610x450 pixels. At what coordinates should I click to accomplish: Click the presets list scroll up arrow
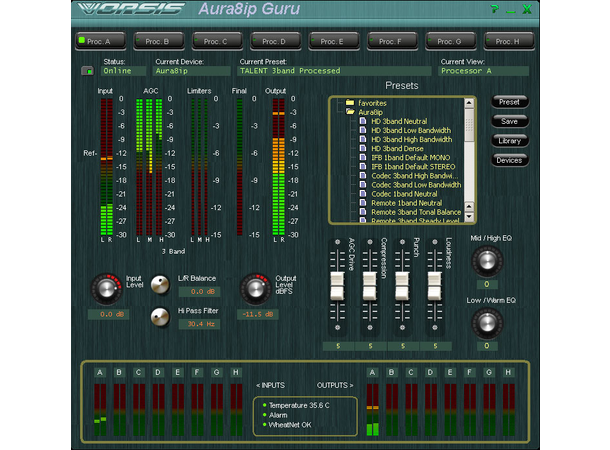point(469,103)
